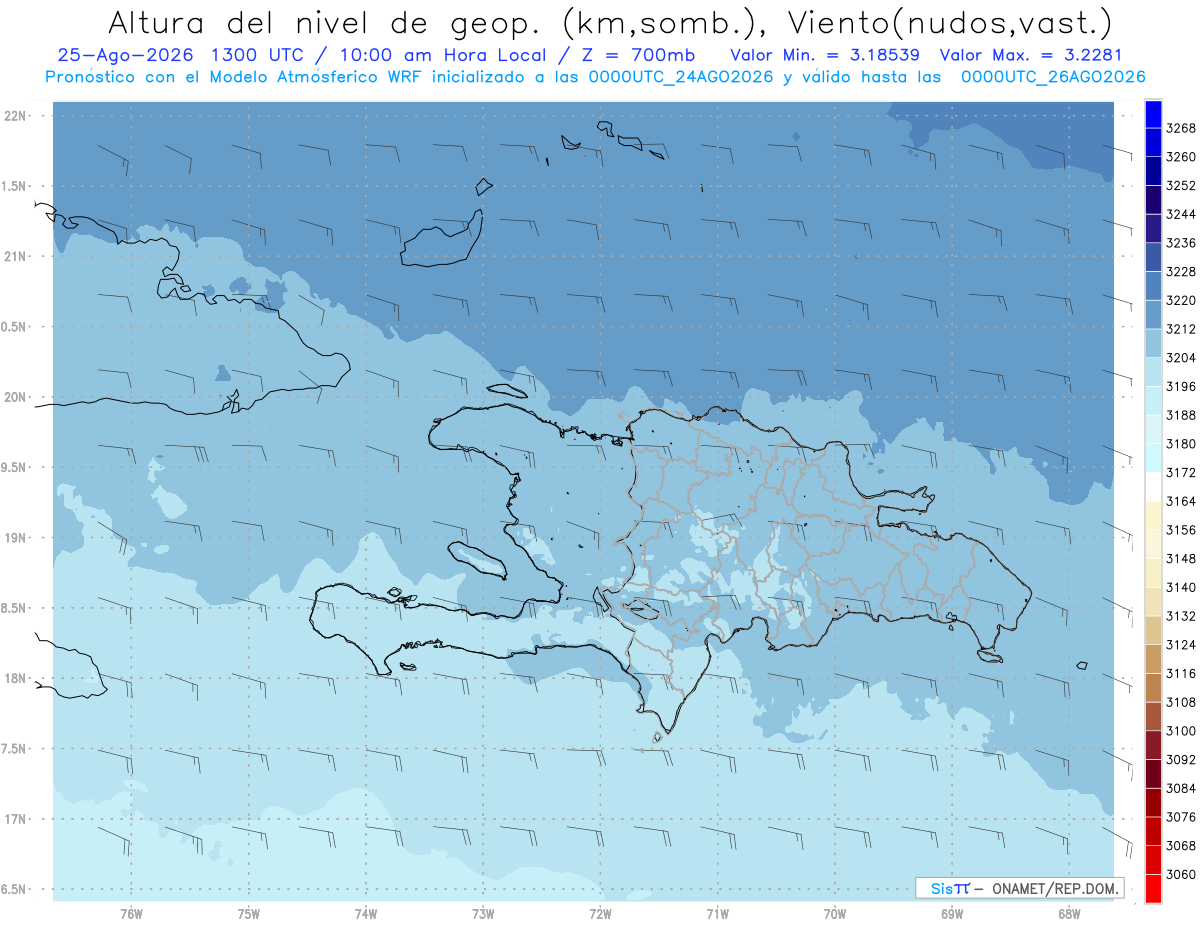Click the 75W longitude axis label
1200x927 pixels.
click(x=249, y=914)
